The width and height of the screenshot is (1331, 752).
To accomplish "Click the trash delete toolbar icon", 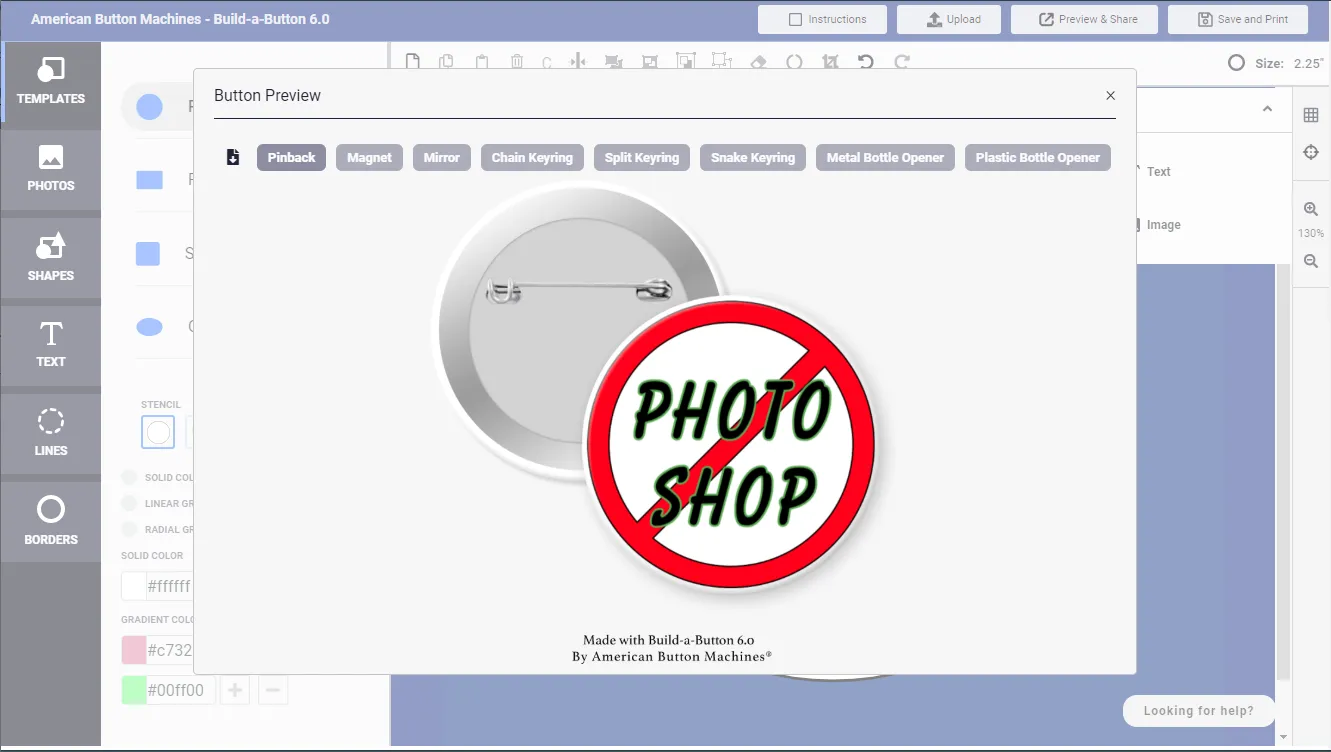I will (x=517, y=62).
